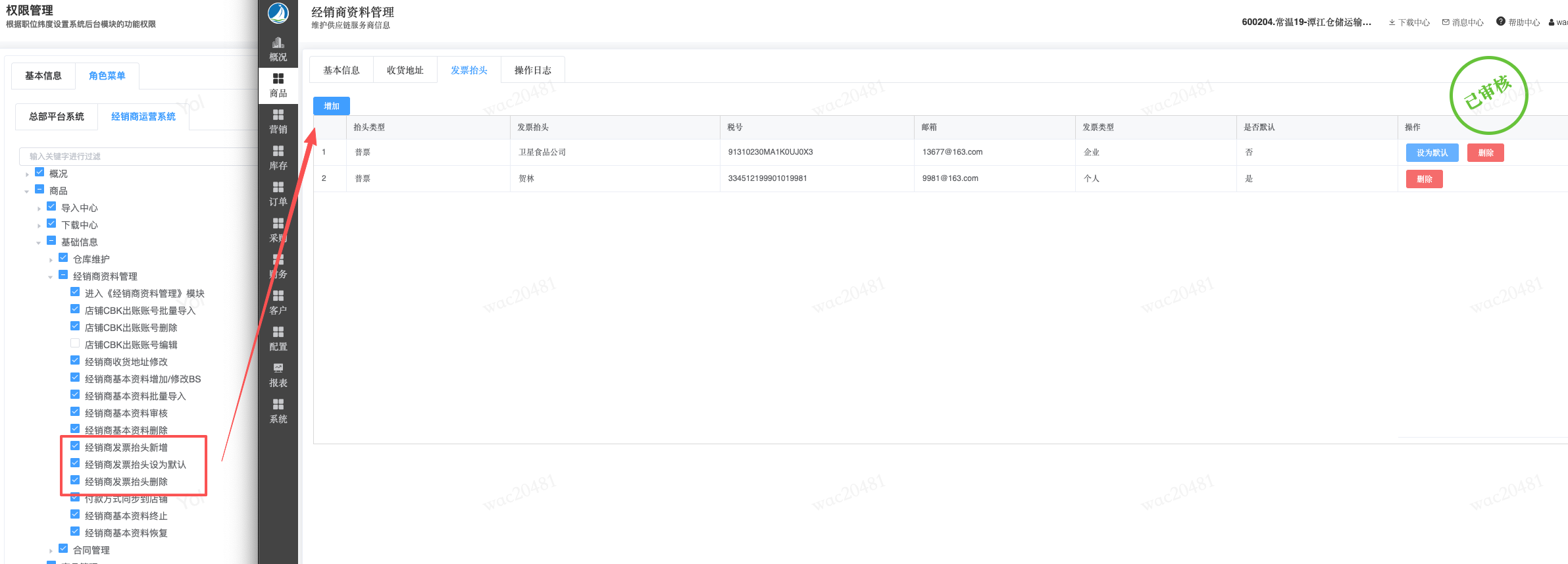Collapse the 商品 tree node
This screenshot has width=1568, height=564.
tap(27, 192)
